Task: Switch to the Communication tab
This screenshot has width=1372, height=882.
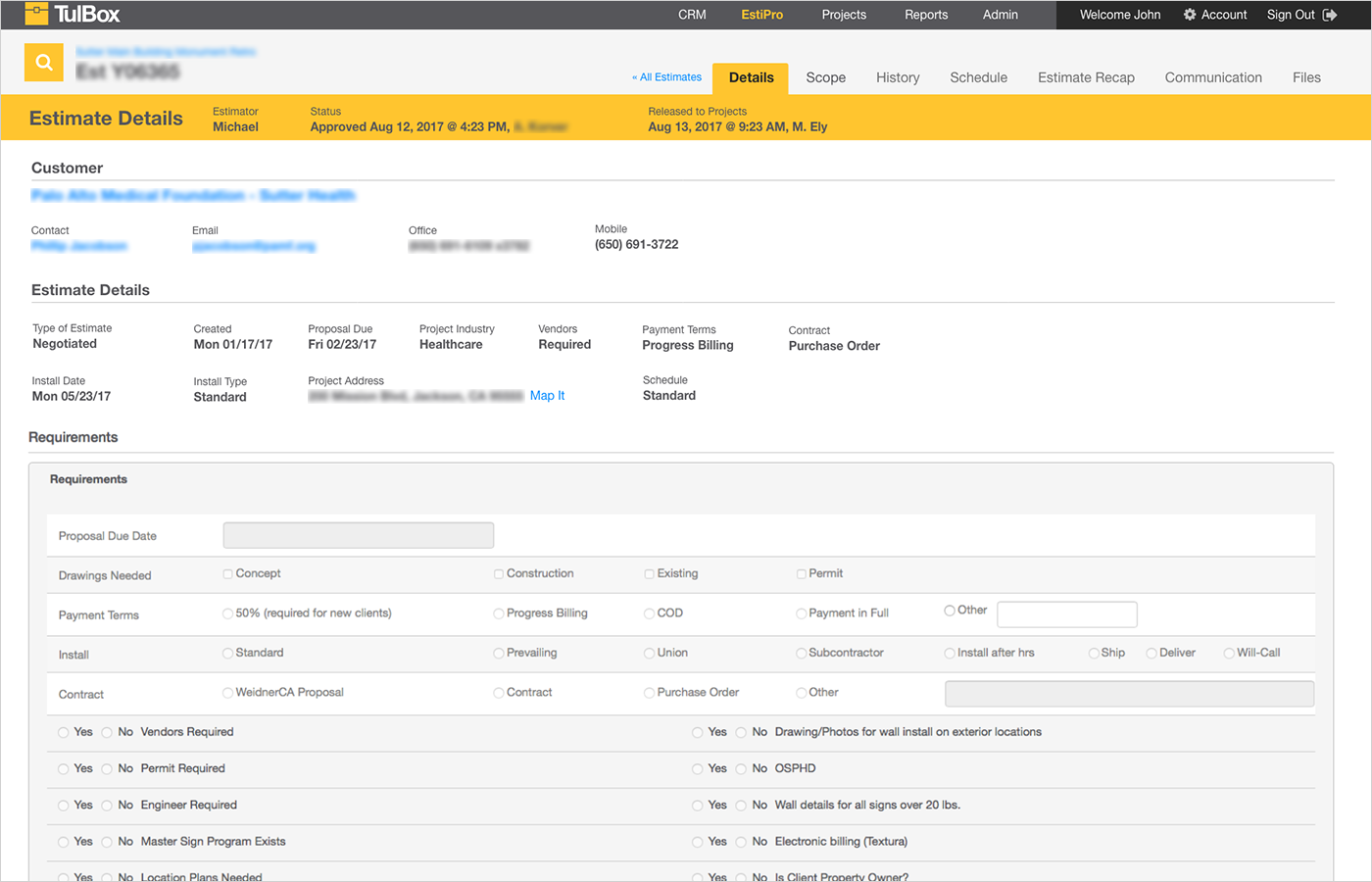Action: (1213, 77)
